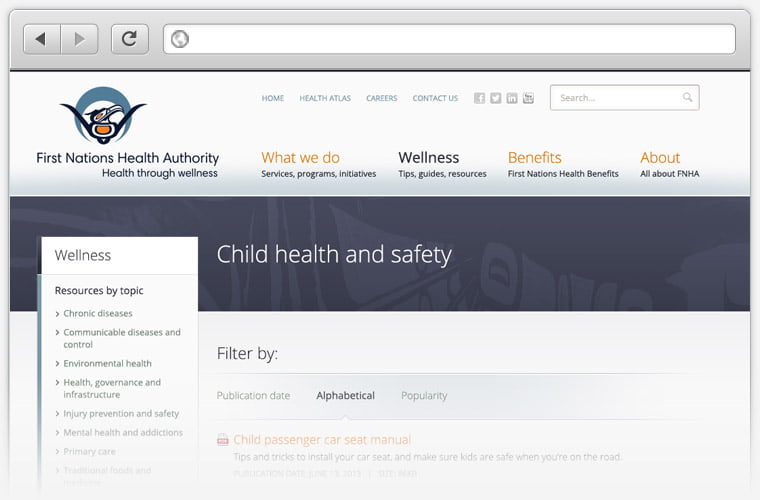
Task: Sort results by Popularity tab
Action: [x=424, y=396]
